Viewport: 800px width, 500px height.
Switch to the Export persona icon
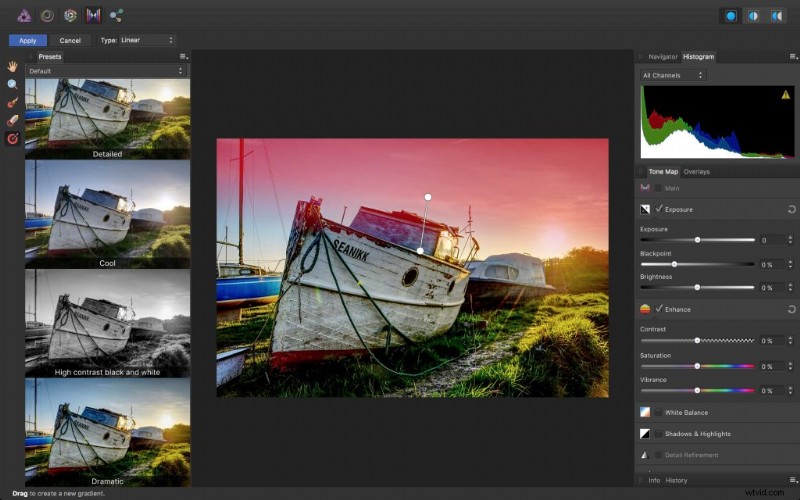(x=116, y=16)
